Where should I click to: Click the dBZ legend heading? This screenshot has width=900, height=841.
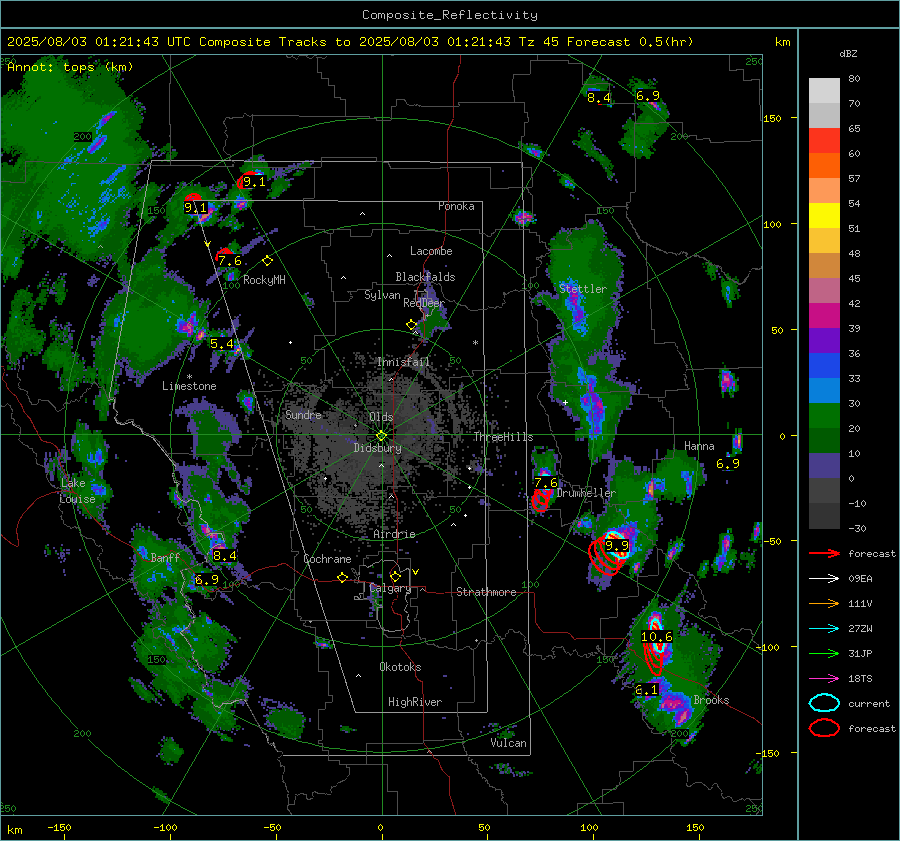[x=848, y=54]
